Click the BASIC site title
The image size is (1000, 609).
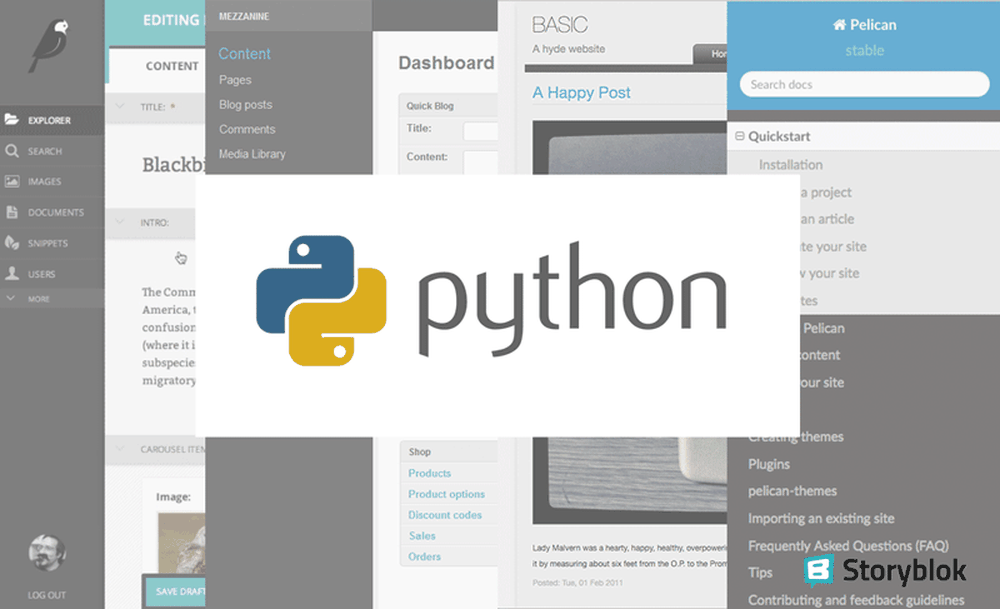pos(559,25)
